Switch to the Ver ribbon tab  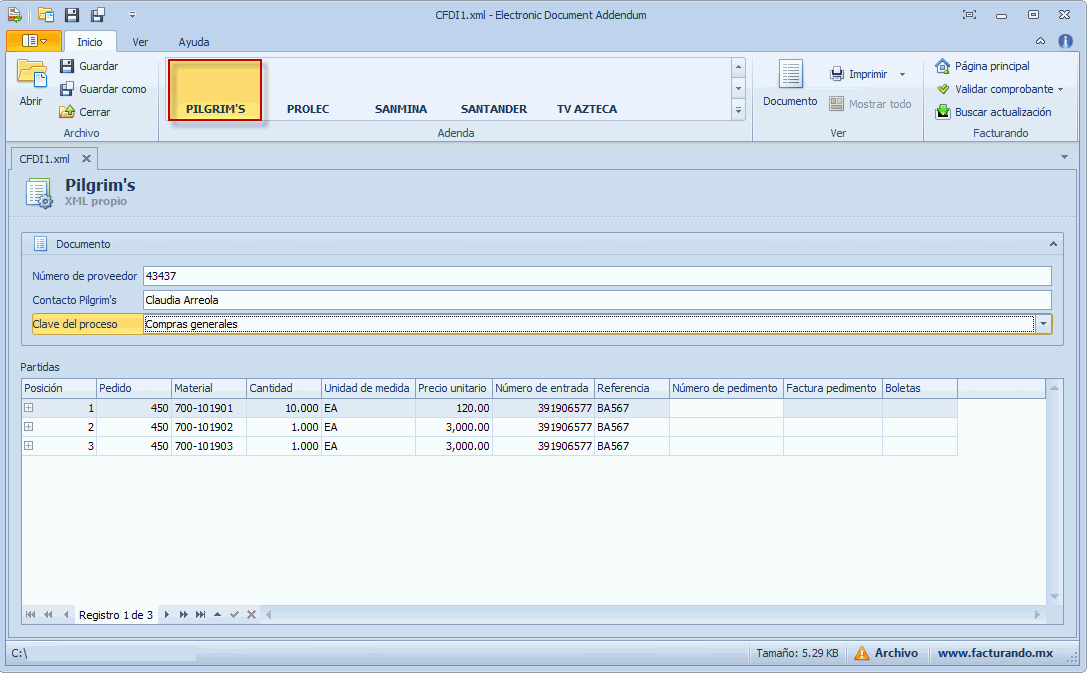(140, 42)
